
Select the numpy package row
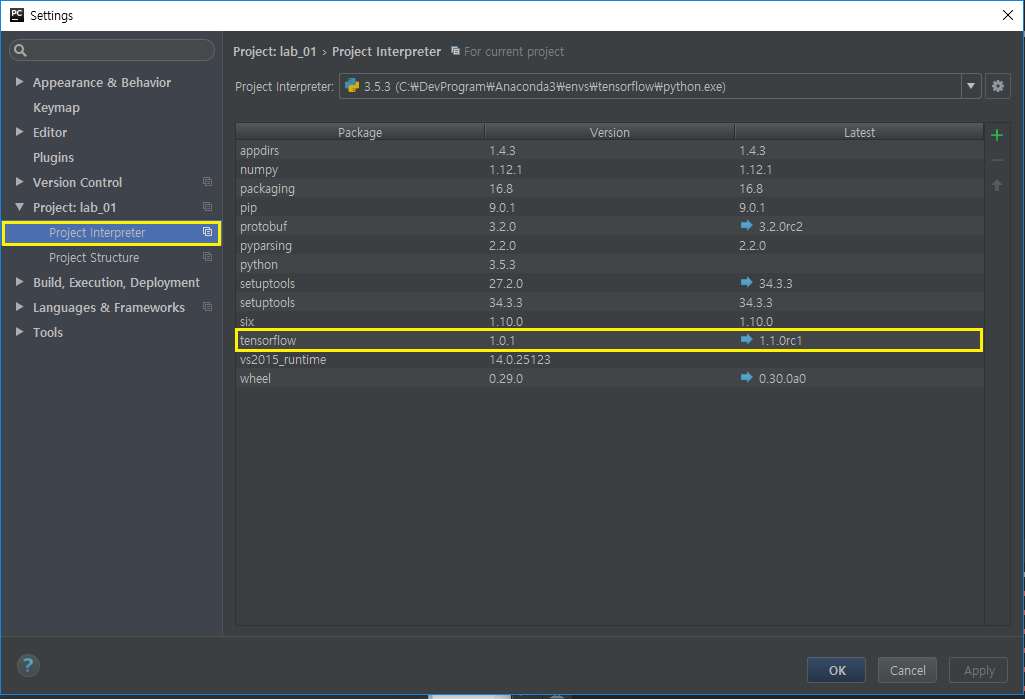(609, 169)
